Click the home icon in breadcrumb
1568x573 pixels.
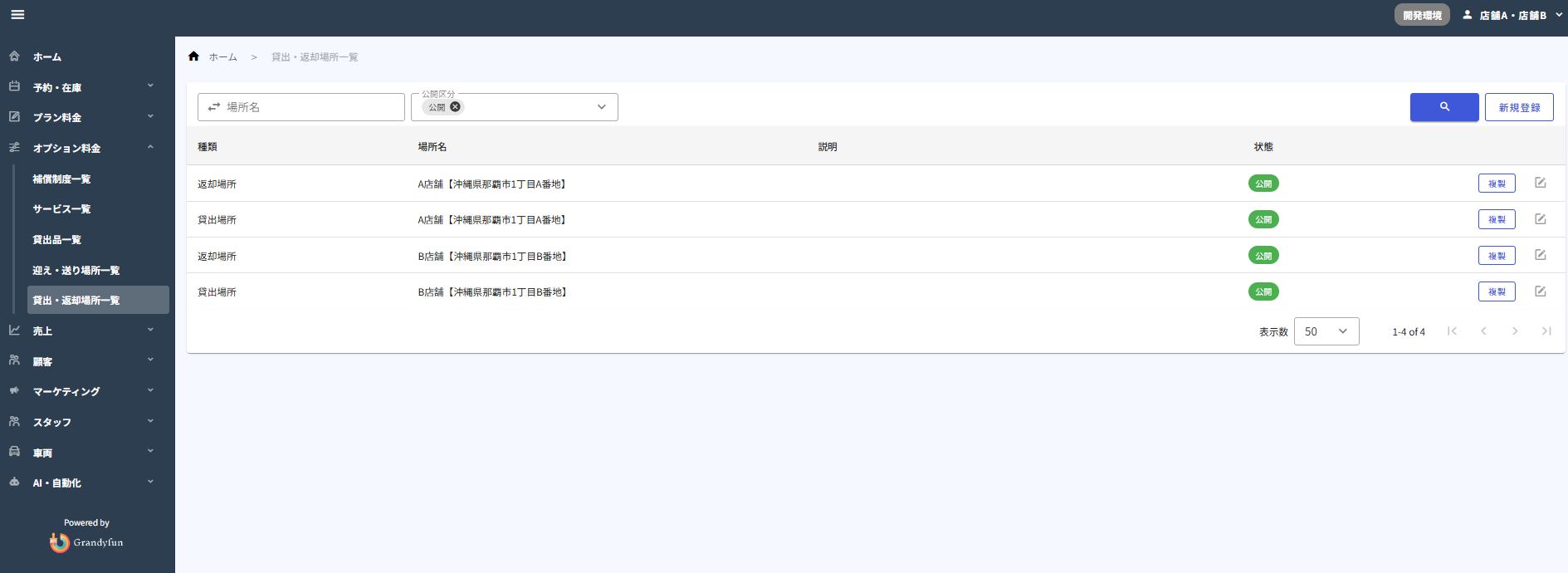pos(193,56)
